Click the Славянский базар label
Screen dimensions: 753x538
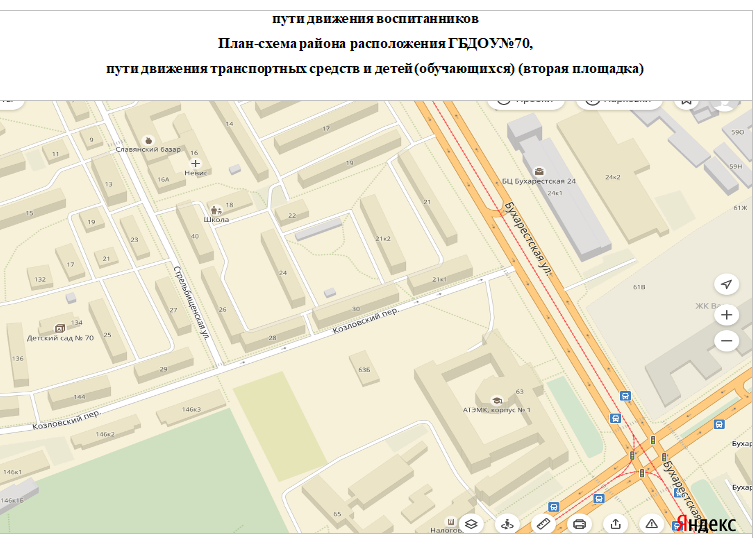pos(148,149)
